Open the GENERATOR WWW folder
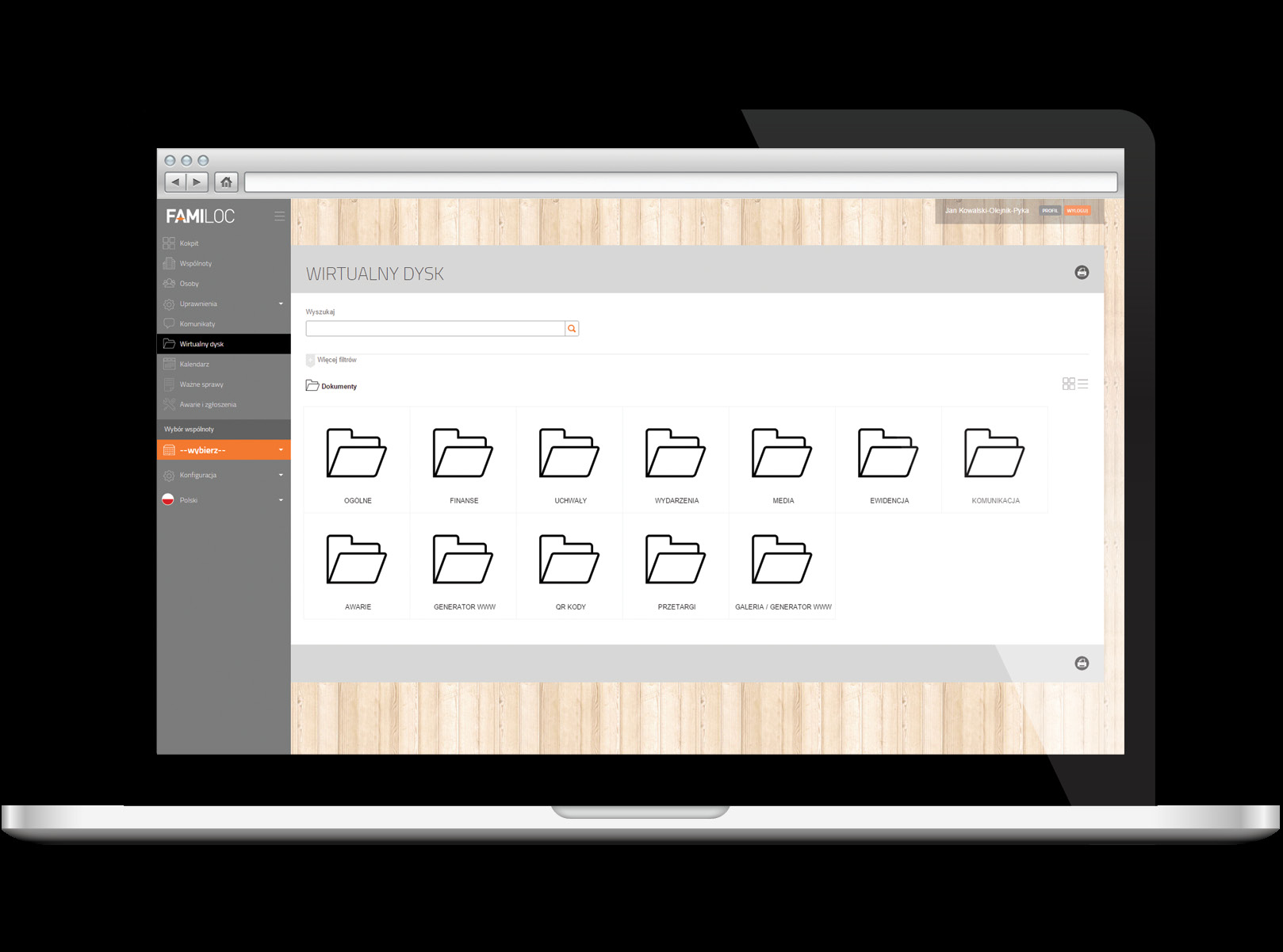Screen dimensions: 1283x952 tap(463, 566)
